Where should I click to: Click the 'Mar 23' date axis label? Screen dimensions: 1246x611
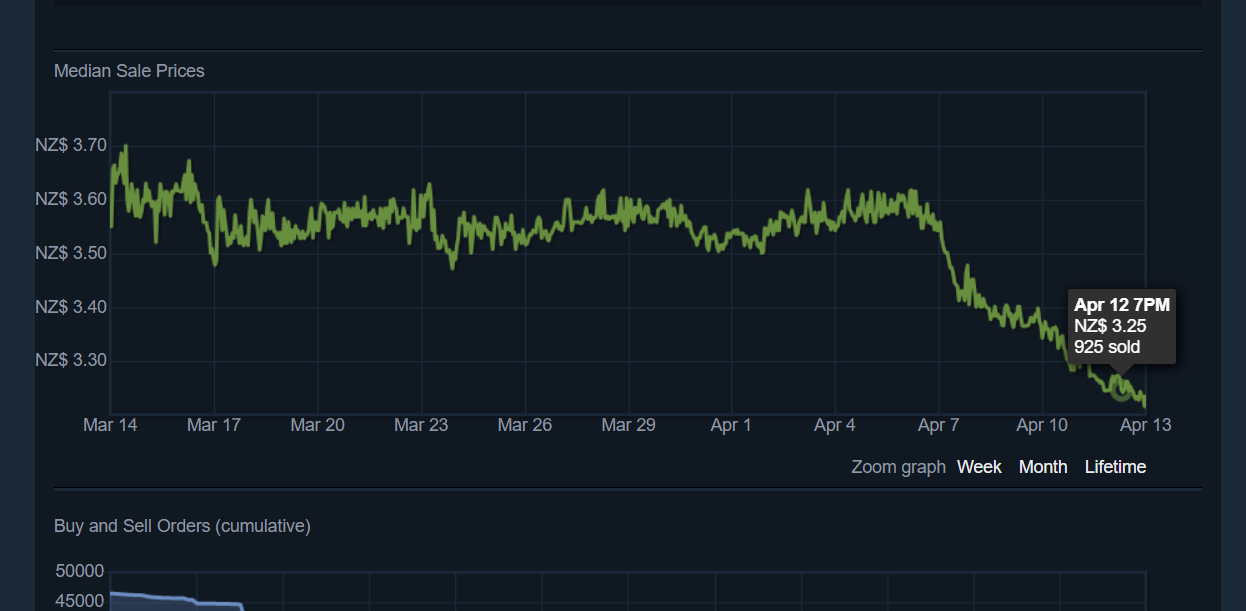[x=421, y=425]
